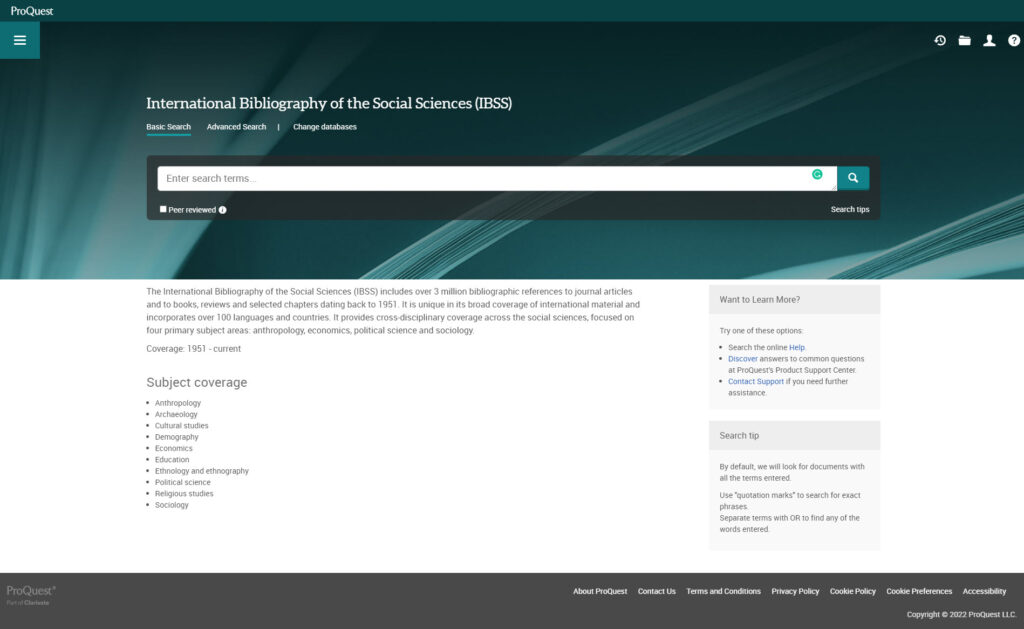Switch to the Advanced Search tab
Screen dimensions: 1024x629
(x=236, y=127)
